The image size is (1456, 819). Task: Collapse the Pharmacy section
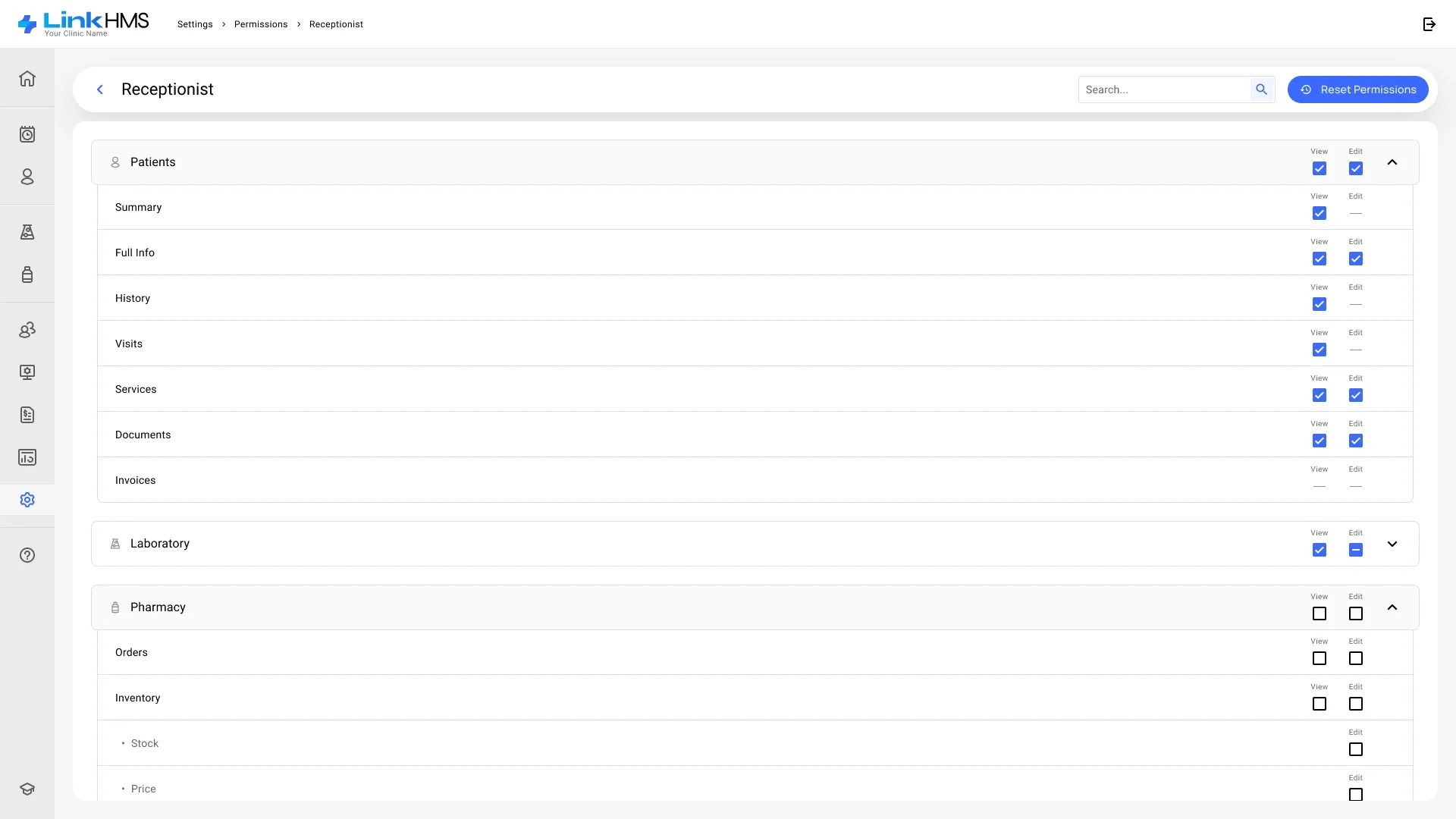click(x=1392, y=607)
